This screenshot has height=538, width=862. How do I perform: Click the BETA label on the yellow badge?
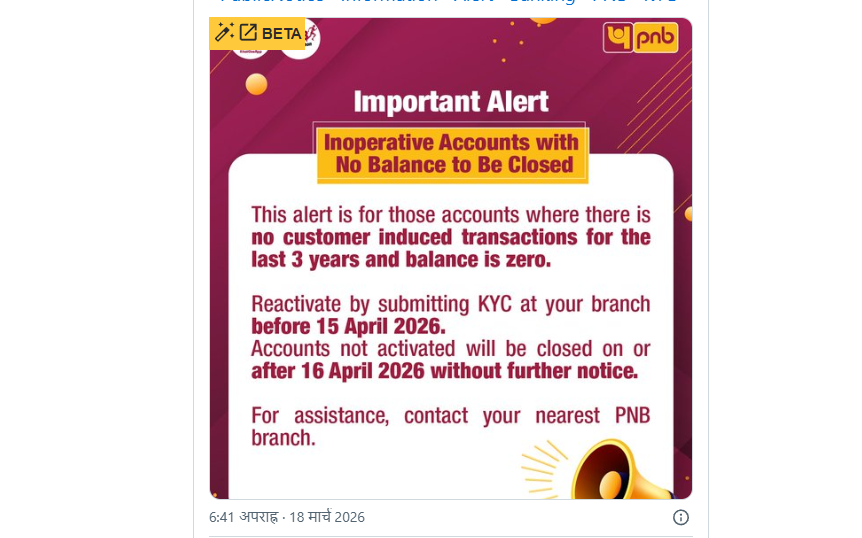[282, 34]
